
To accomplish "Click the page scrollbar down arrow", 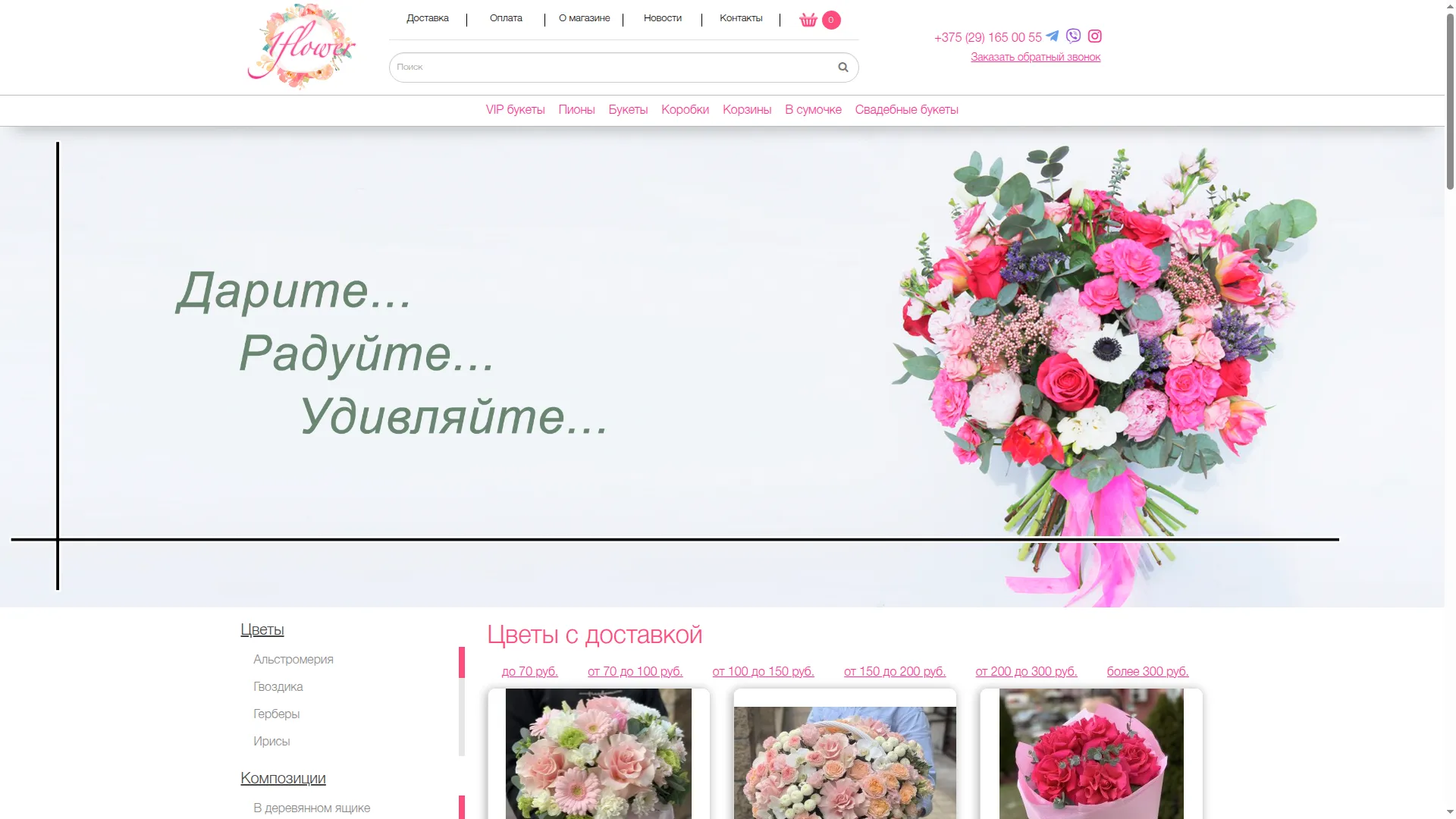I will click(x=1450, y=812).
